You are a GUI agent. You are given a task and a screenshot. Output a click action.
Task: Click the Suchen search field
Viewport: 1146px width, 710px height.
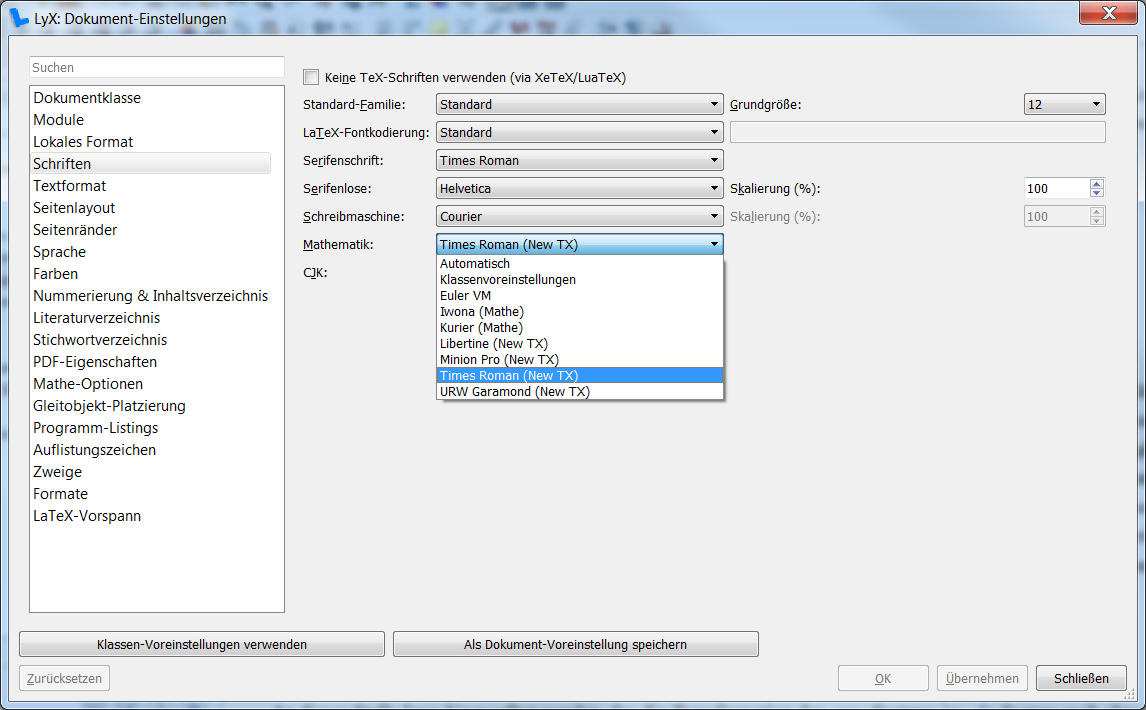(x=156, y=67)
